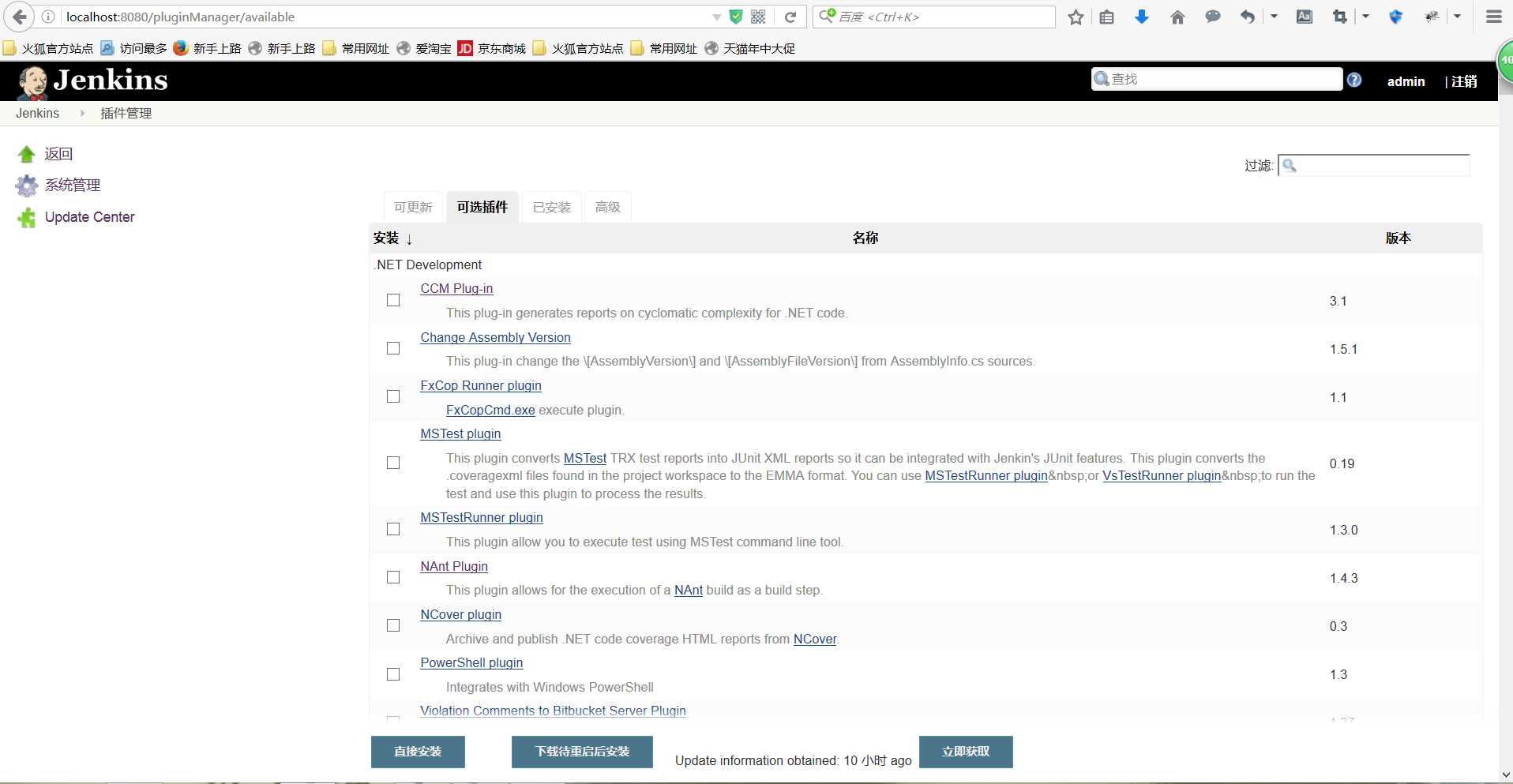
Task: Click the 注销 logout link
Action: 1464,81
